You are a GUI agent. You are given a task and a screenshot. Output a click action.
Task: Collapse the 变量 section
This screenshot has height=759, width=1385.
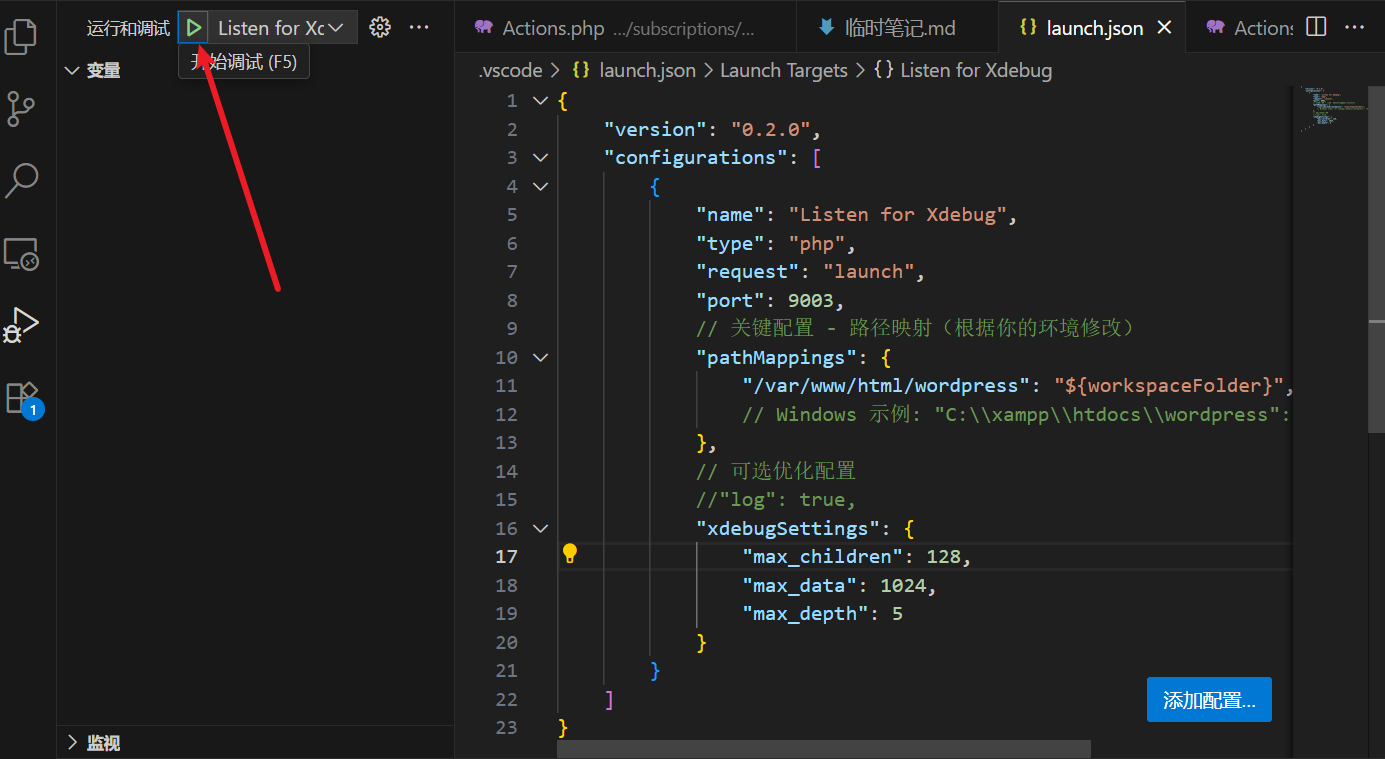71,70
